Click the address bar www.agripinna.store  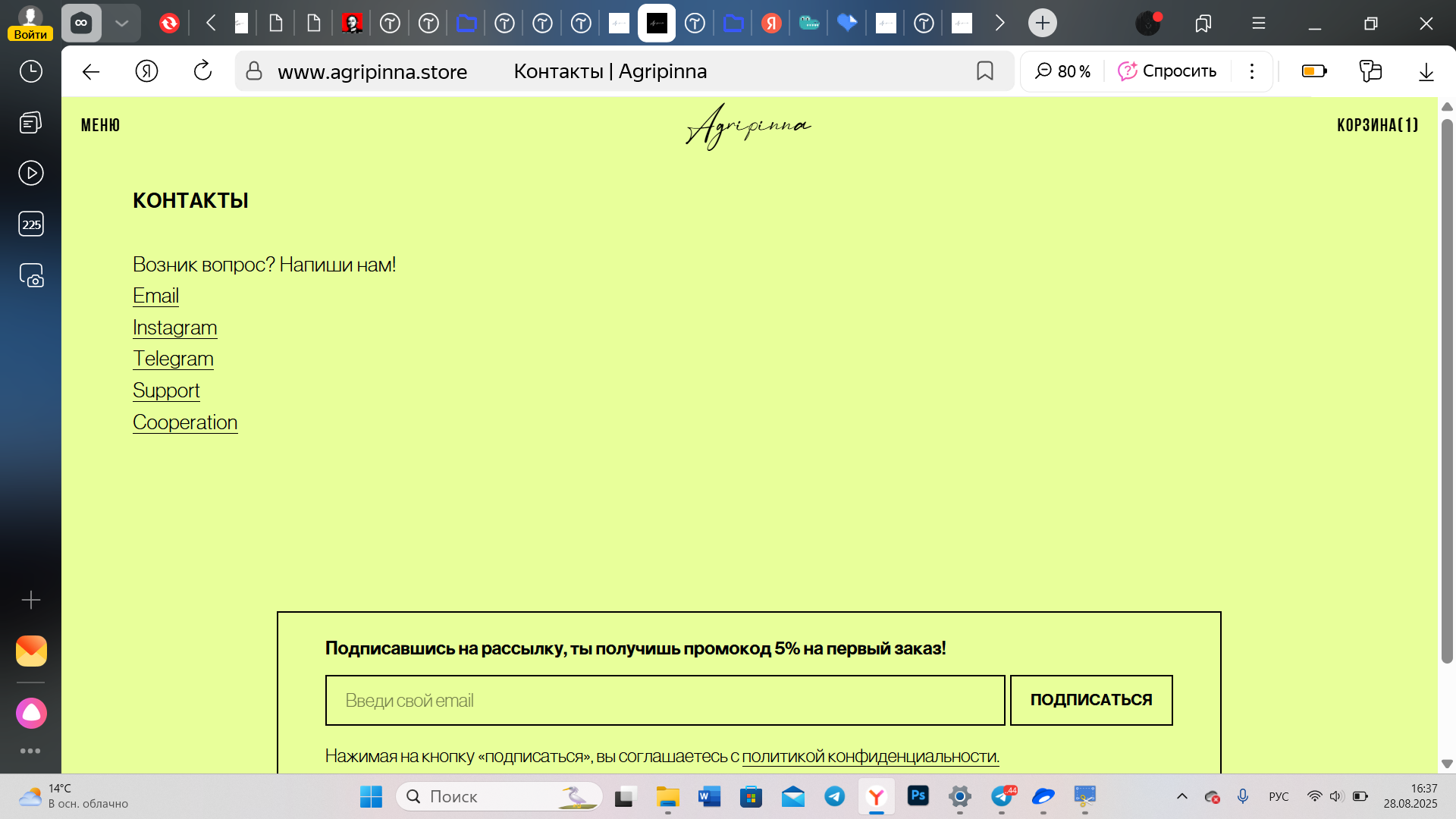(x=372, y=71)
